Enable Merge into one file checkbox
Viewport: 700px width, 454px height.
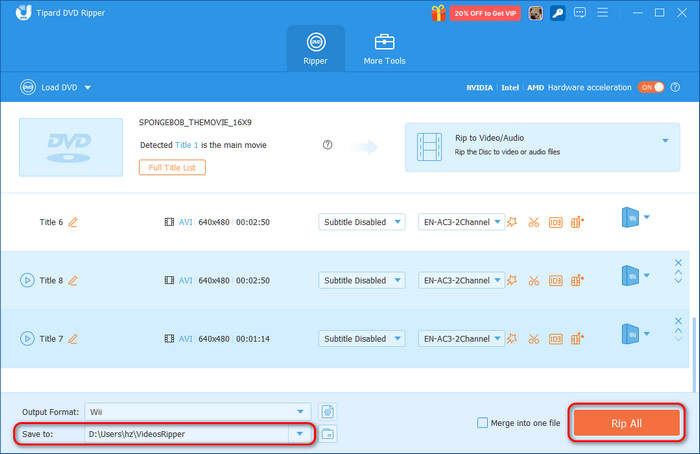point(483,423)
